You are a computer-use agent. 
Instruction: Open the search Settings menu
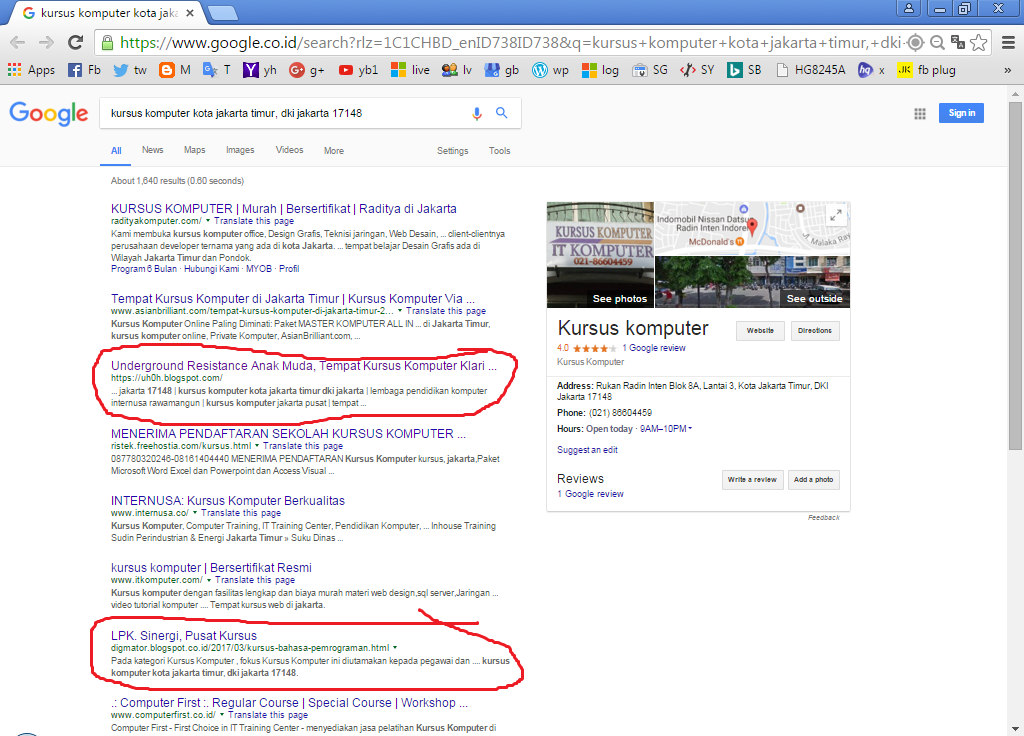click(453, 151)
